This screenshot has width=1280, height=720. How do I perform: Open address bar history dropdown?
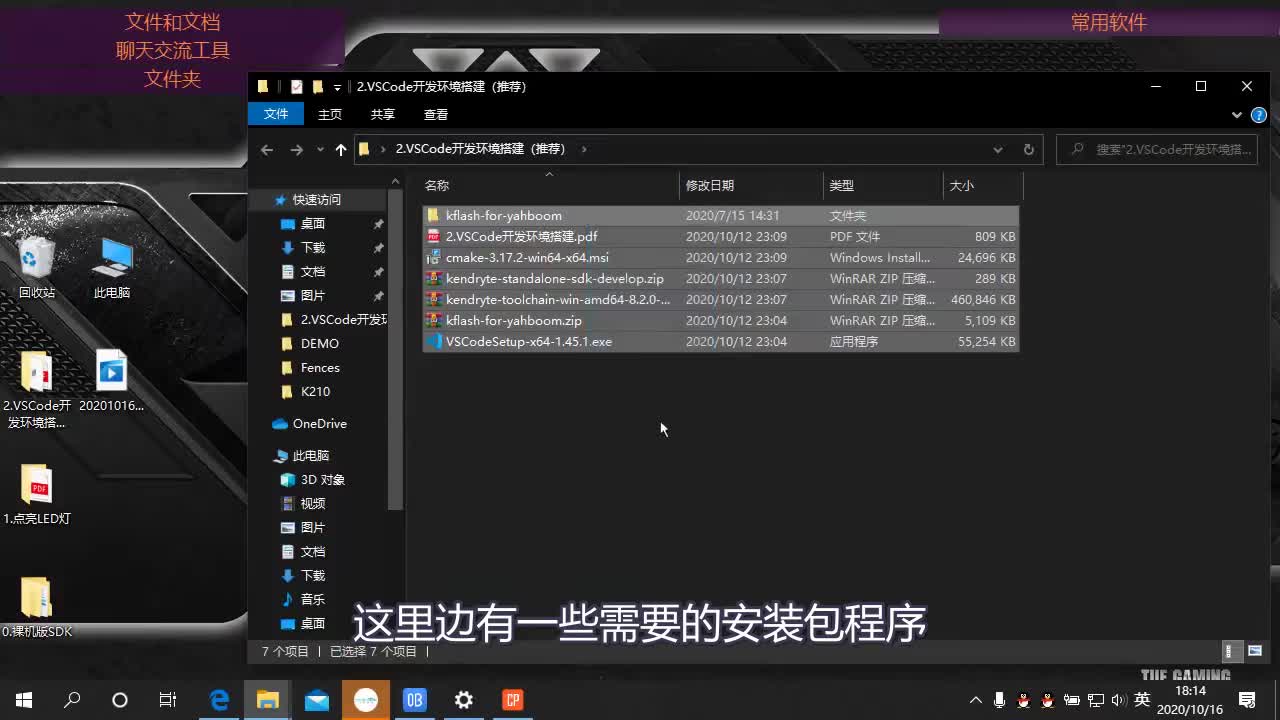click(x=997, y=150)
